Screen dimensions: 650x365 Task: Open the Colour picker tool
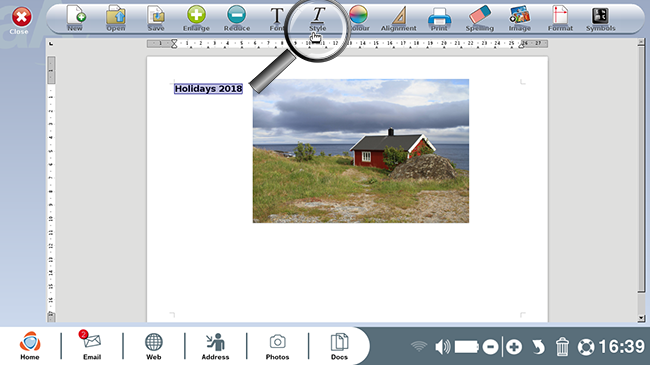coord(359,19)
